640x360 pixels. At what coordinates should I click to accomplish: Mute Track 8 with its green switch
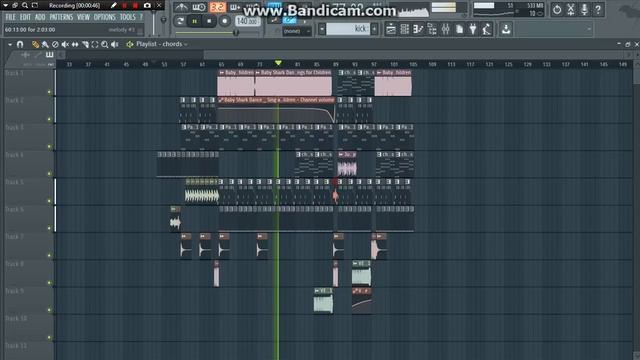click(49, 282)
